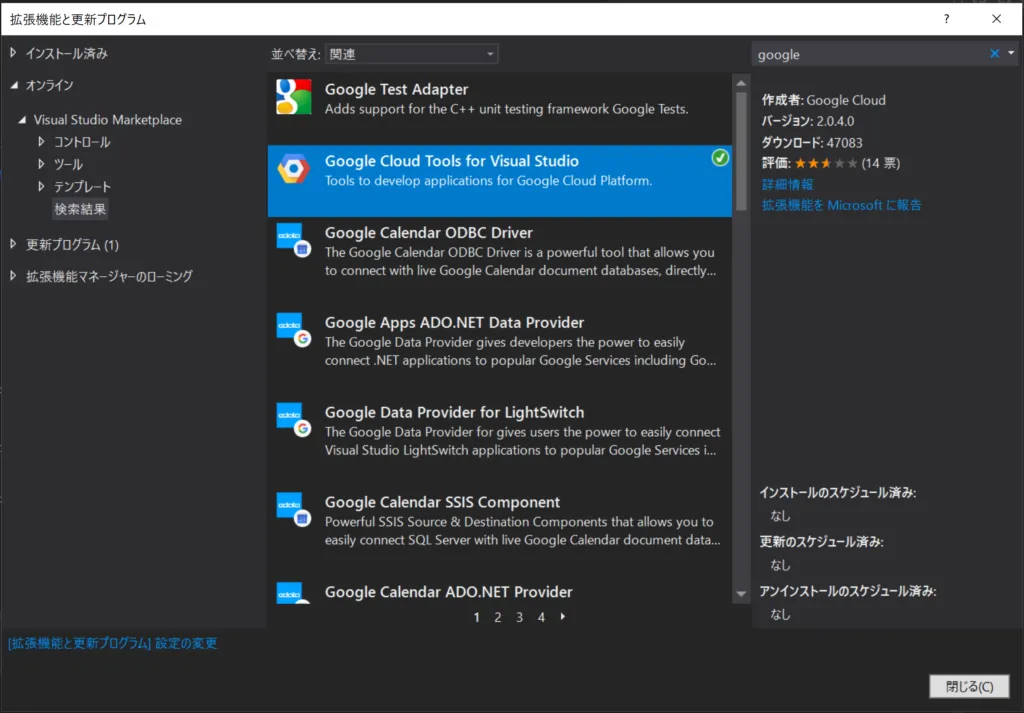The image size is (1024, 713).
Task: Click the バージョン: 2.0.4.0 text
Action: coord(807,121)
